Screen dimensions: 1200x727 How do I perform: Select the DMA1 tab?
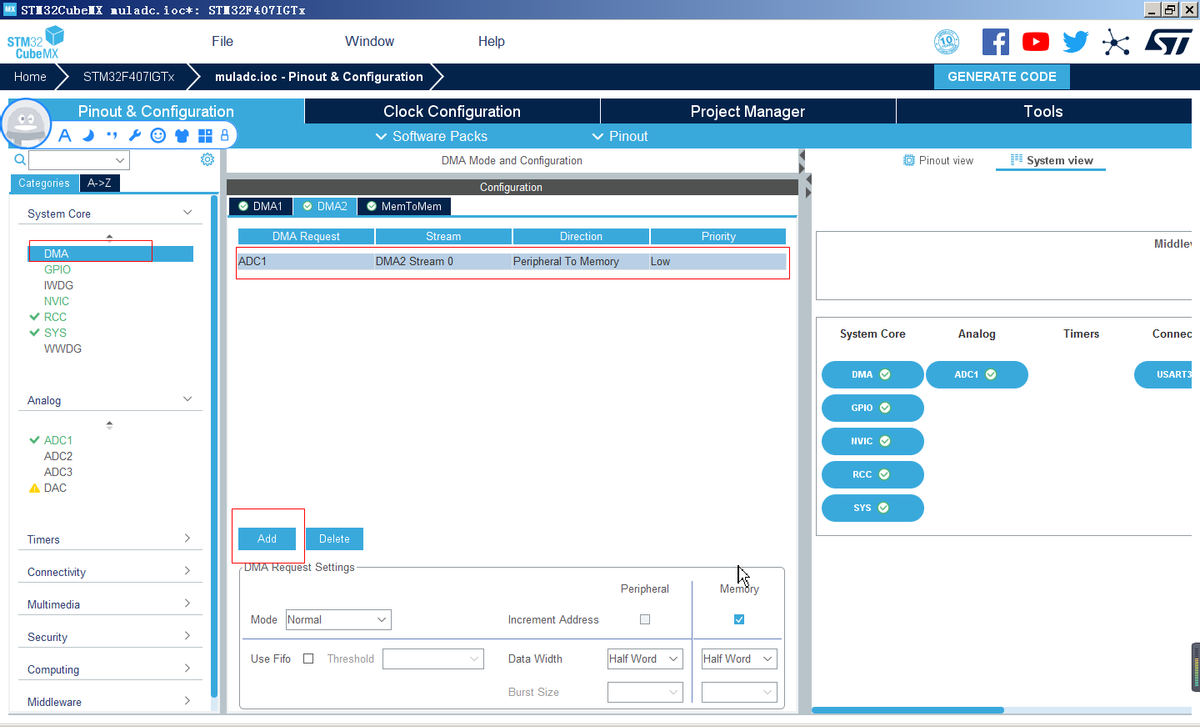[x=260, y=206]
